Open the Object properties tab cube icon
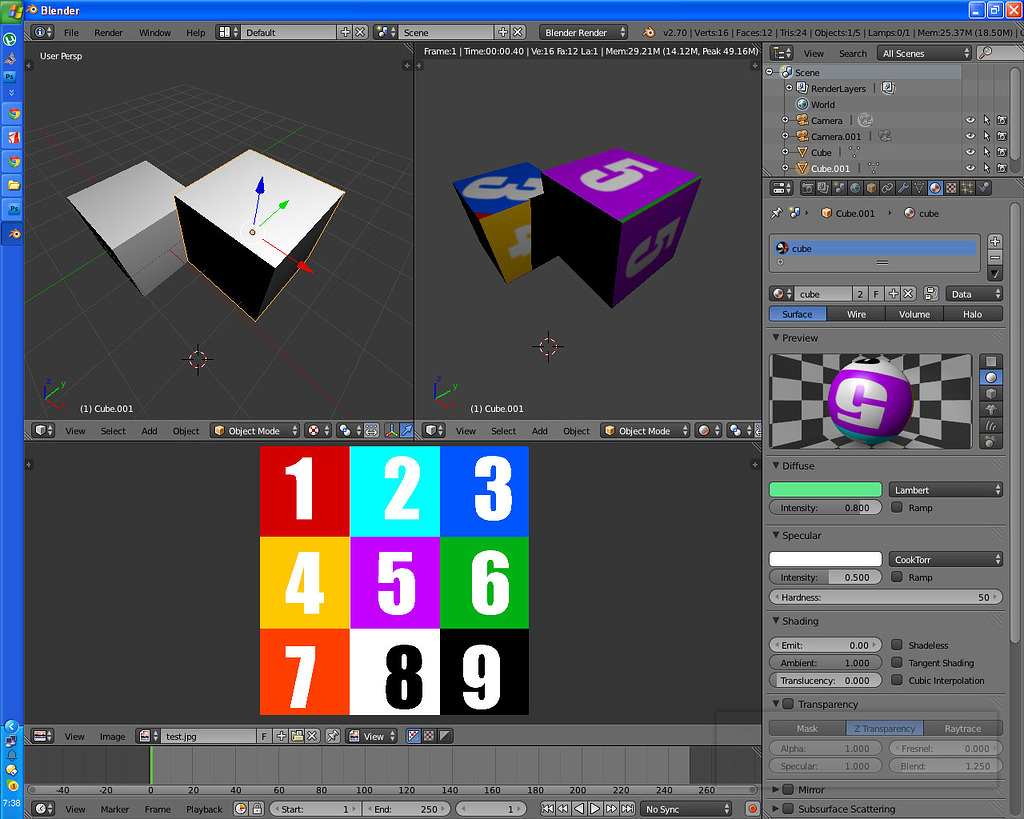 click(871, 188)
